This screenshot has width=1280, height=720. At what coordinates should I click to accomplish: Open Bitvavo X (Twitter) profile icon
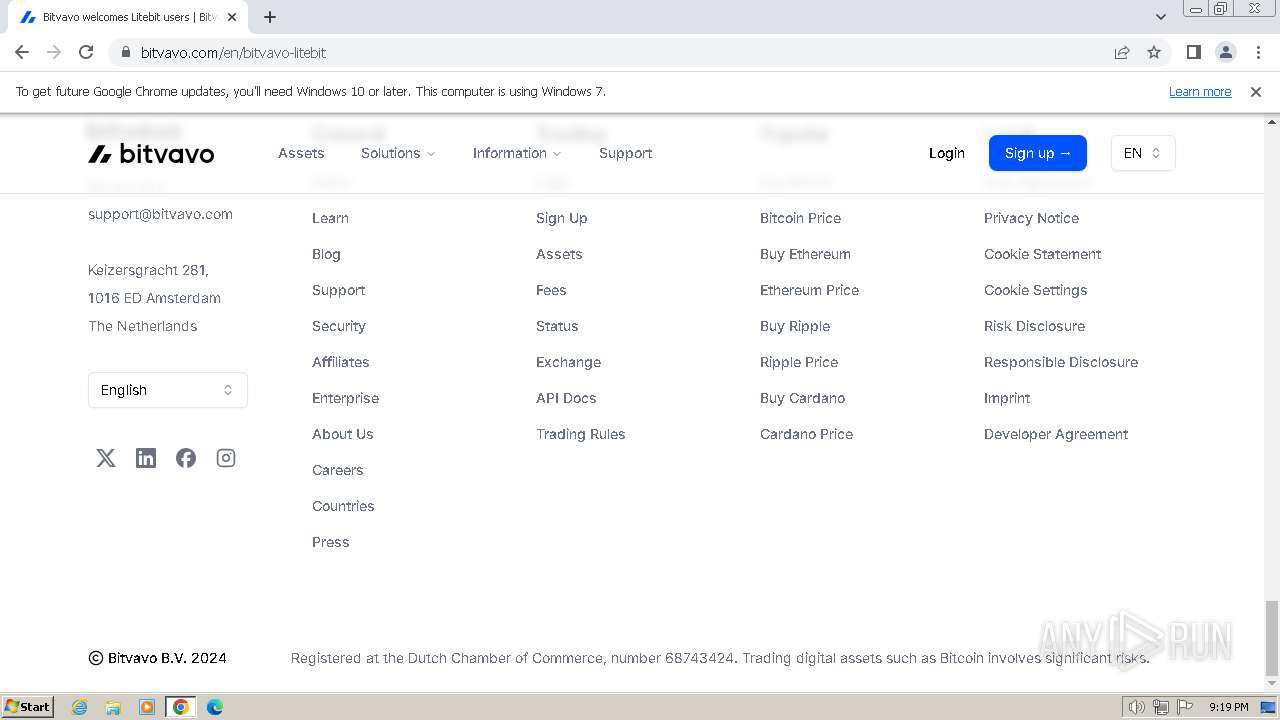[x=106, y=458]
